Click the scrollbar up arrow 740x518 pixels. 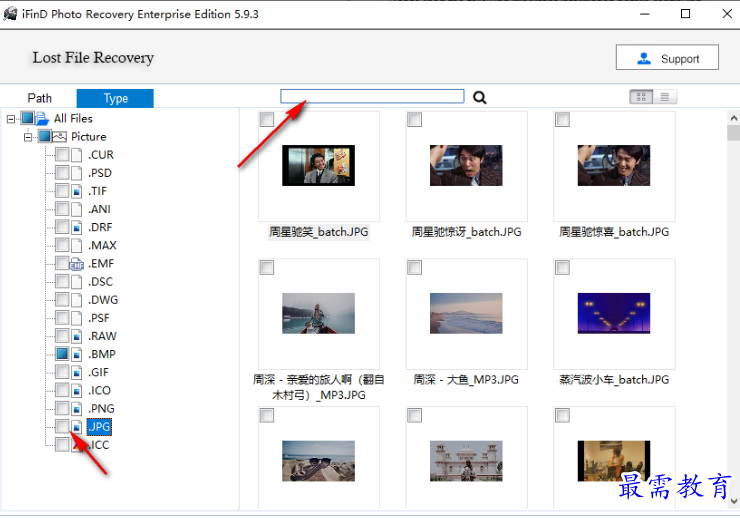(733, 118)
